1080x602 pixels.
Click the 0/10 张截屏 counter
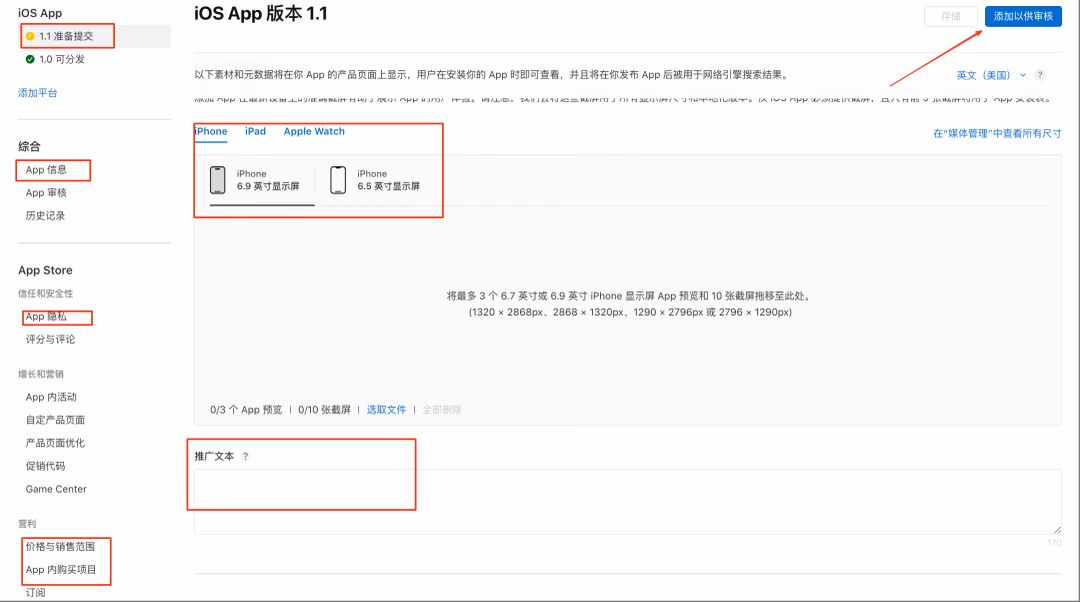pyautogui.click(x=324, y=410)
